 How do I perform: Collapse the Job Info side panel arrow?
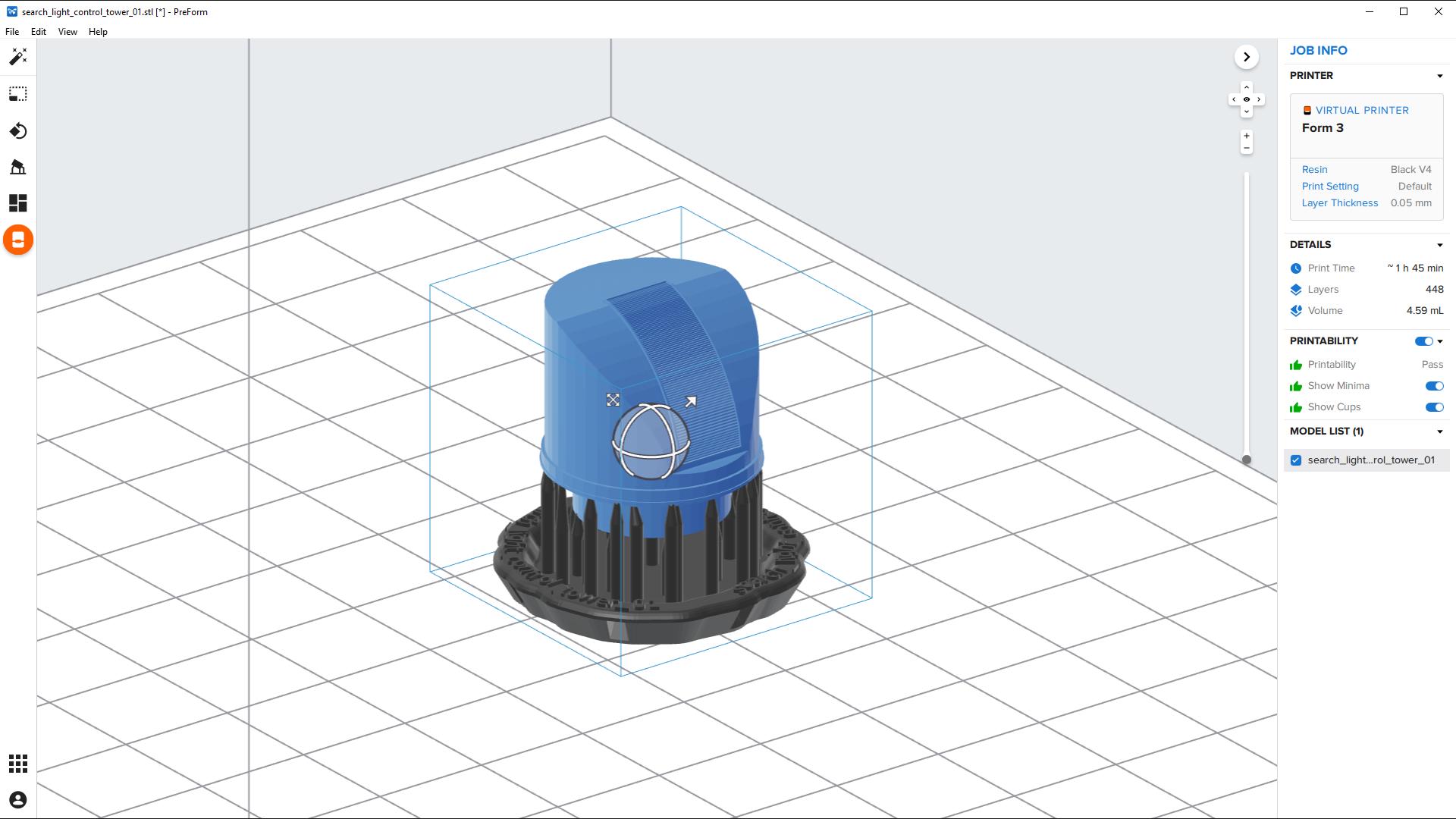[x=1247, y=57]
